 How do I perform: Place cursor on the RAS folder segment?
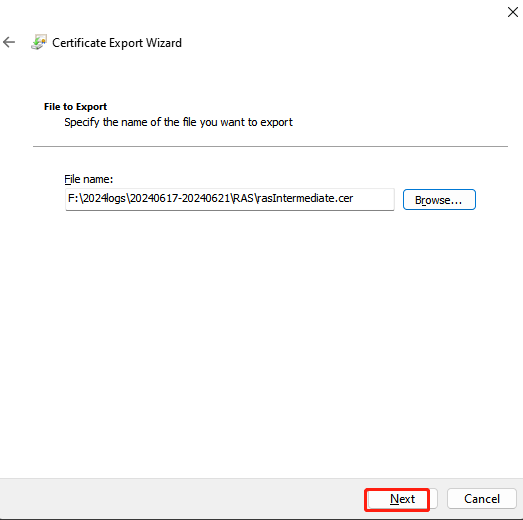click(x=243, y=198)
